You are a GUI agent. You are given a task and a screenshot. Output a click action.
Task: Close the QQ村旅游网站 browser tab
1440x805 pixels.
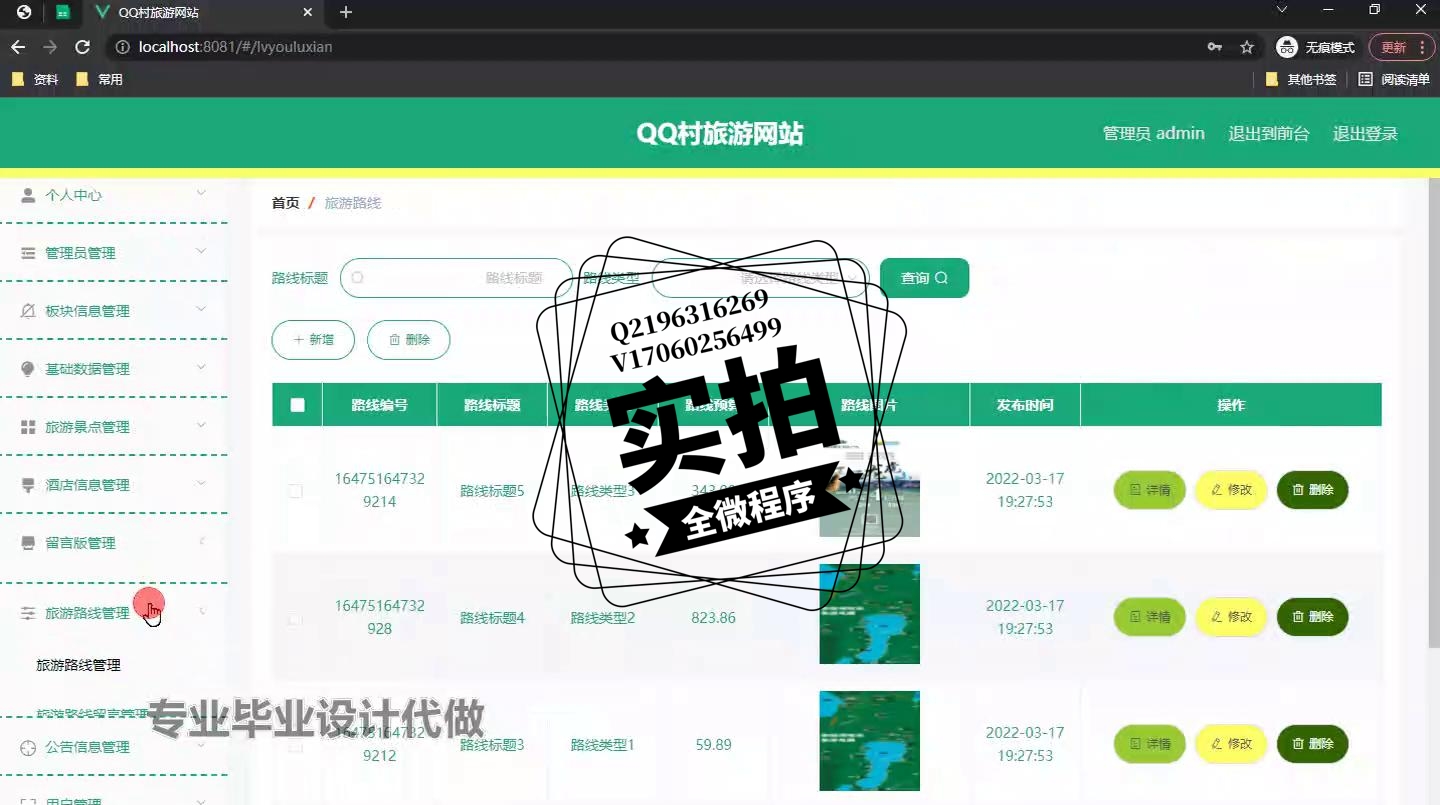click(x=308, y=12)
